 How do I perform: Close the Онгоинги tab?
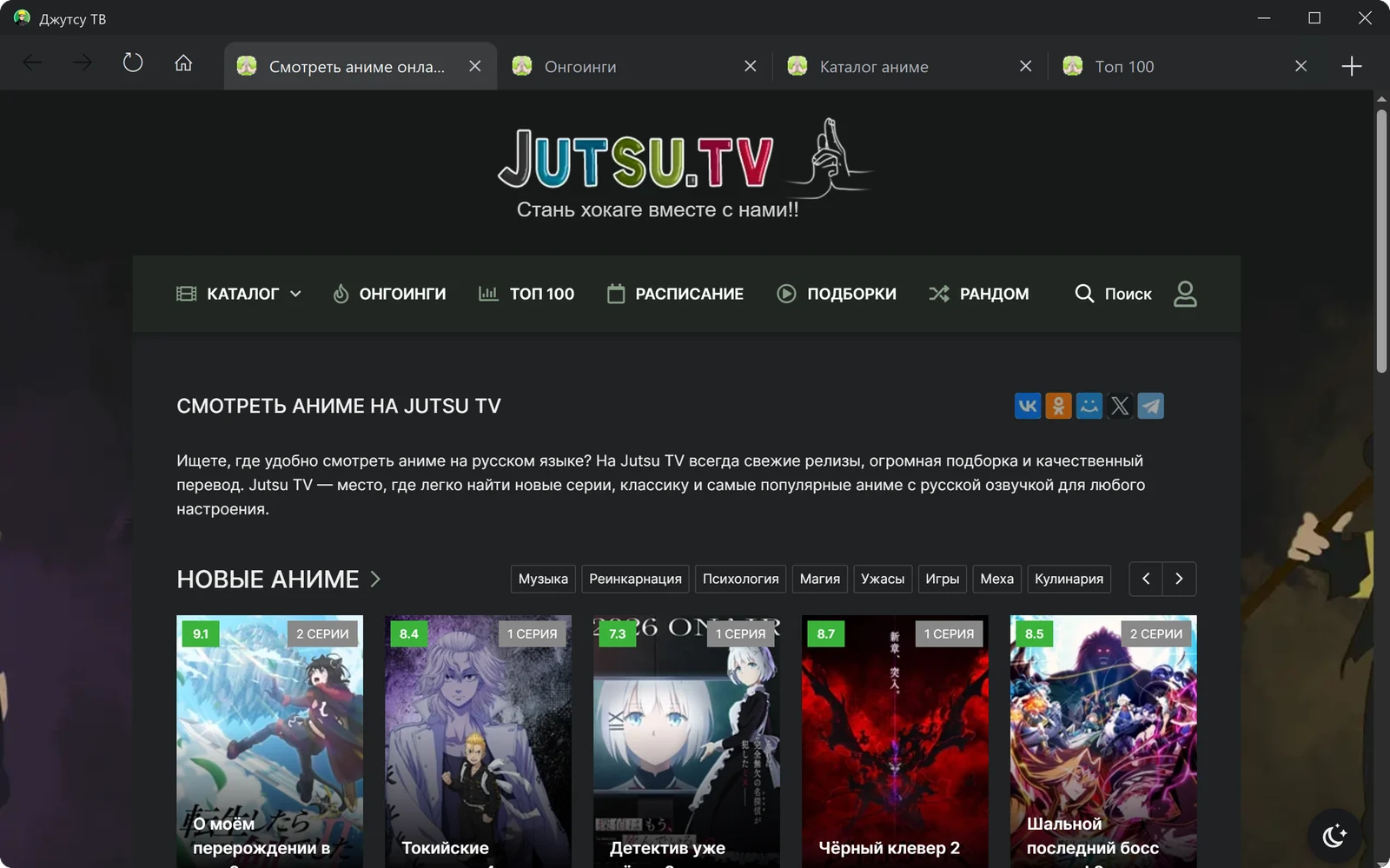[751, 66]
